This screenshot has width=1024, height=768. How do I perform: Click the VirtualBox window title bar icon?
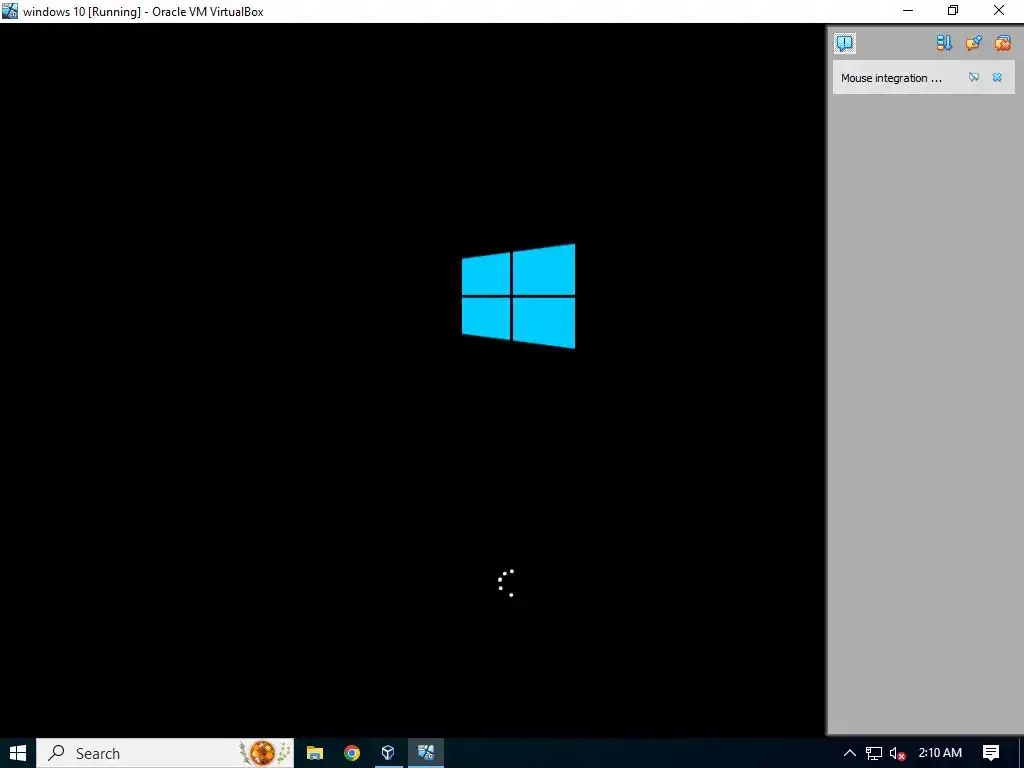coord(10,11)
